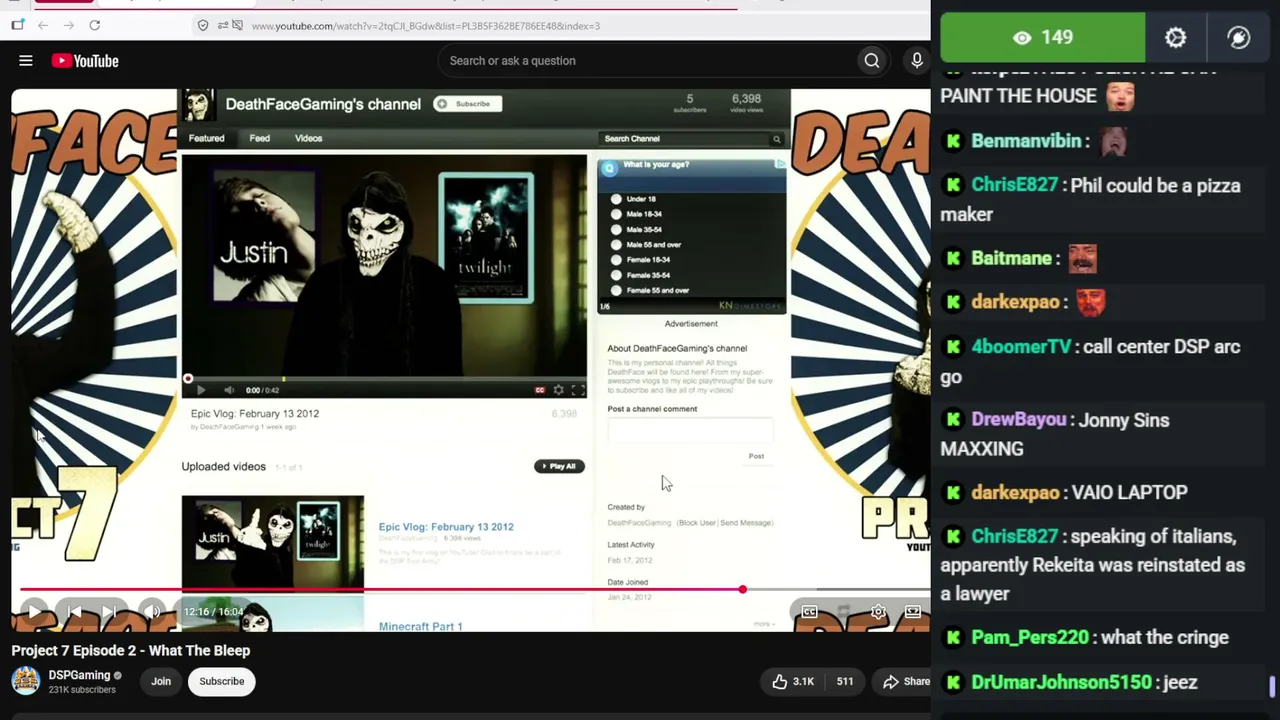Click chat username DrewBayou
1280x720 pixels.
click(x=1019, y=420)
